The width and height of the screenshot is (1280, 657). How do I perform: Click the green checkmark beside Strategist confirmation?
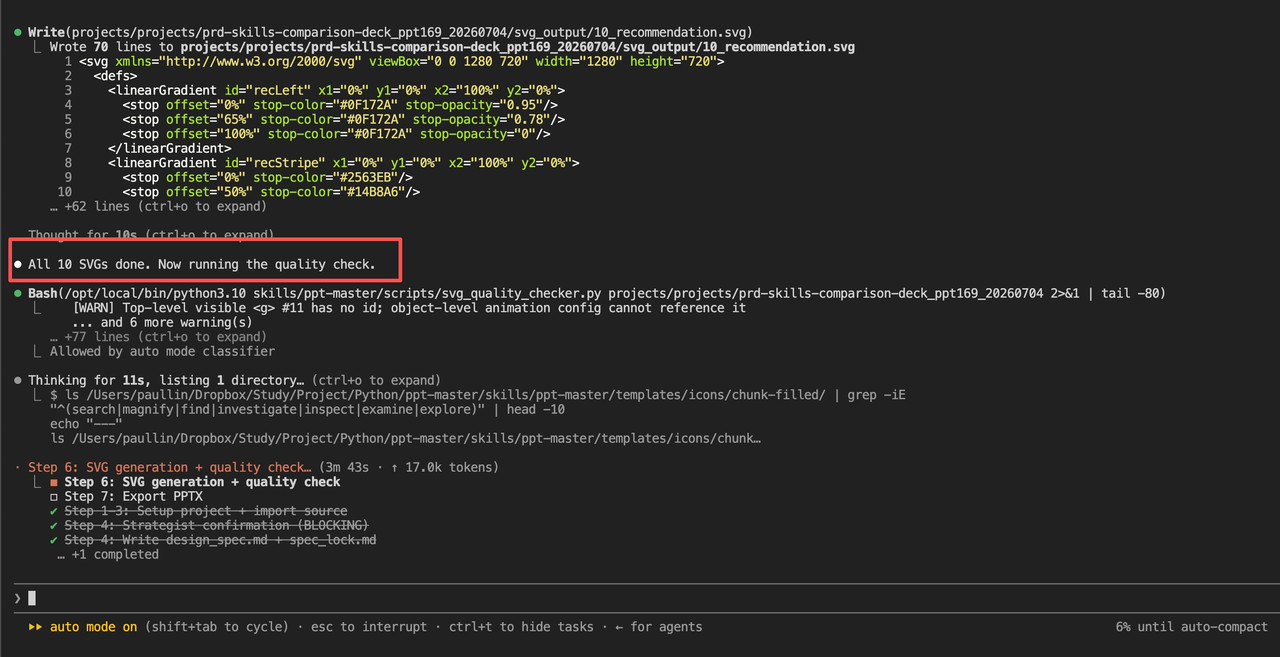54,525
